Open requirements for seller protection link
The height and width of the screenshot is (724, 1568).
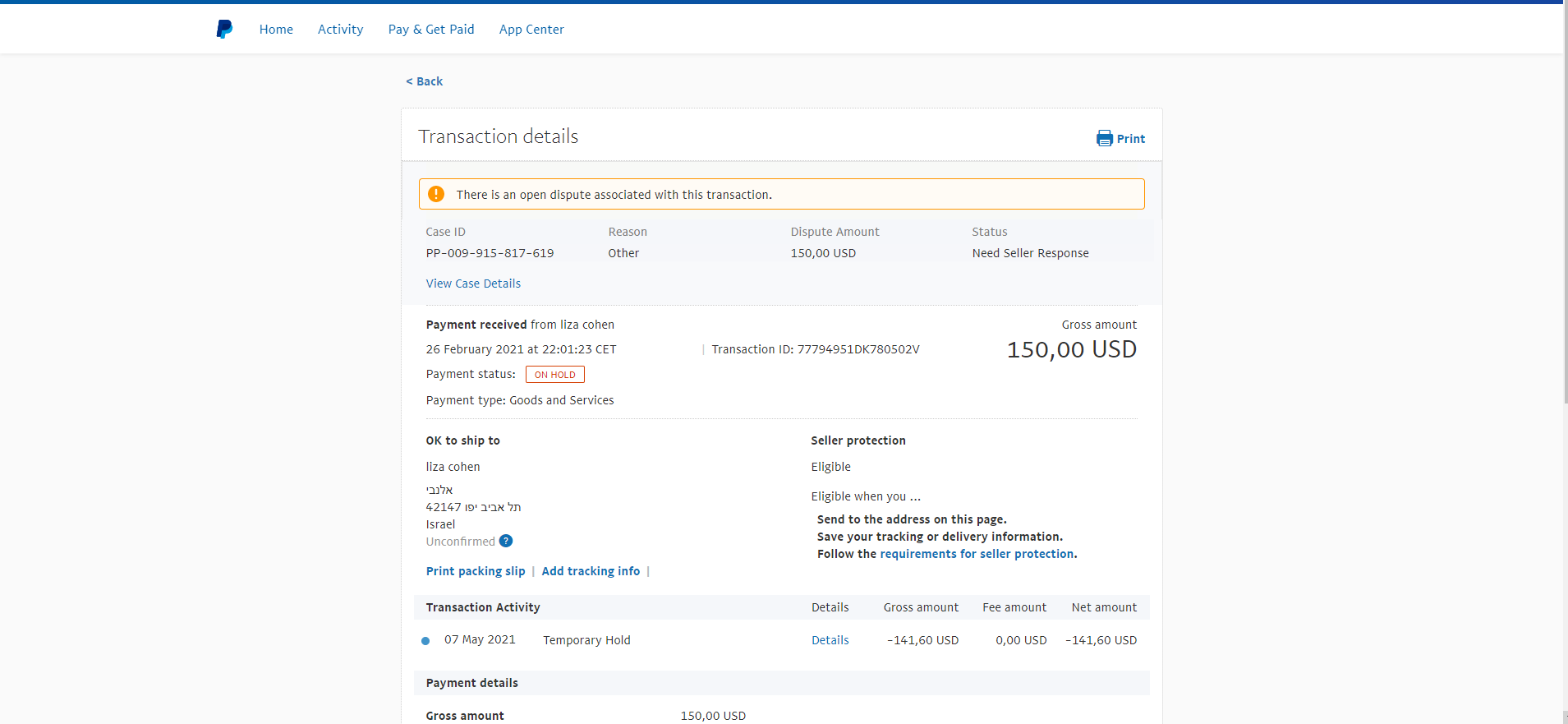[x=977, y=554]
